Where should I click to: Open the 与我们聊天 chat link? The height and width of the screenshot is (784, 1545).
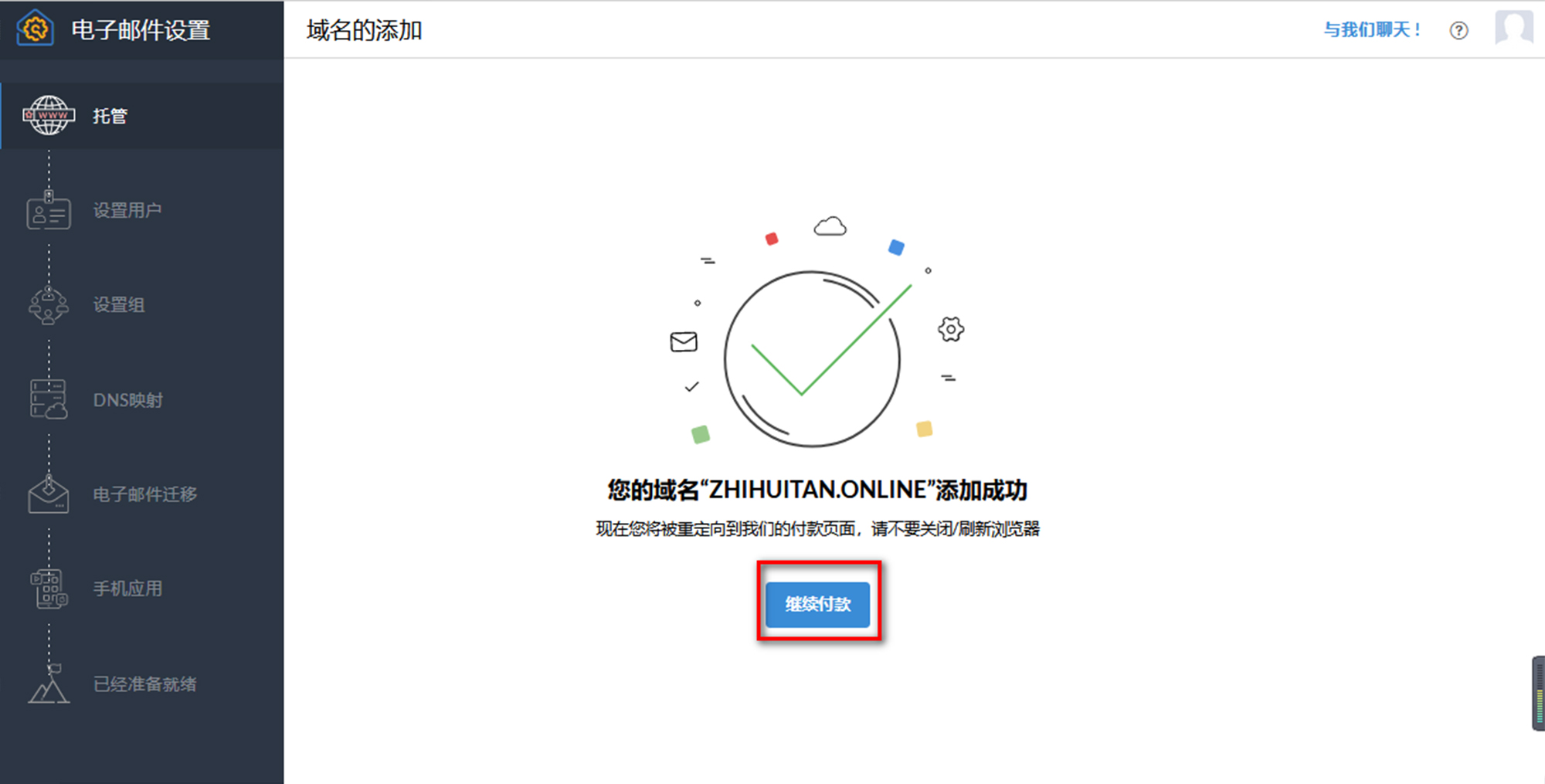[1372, 30]
